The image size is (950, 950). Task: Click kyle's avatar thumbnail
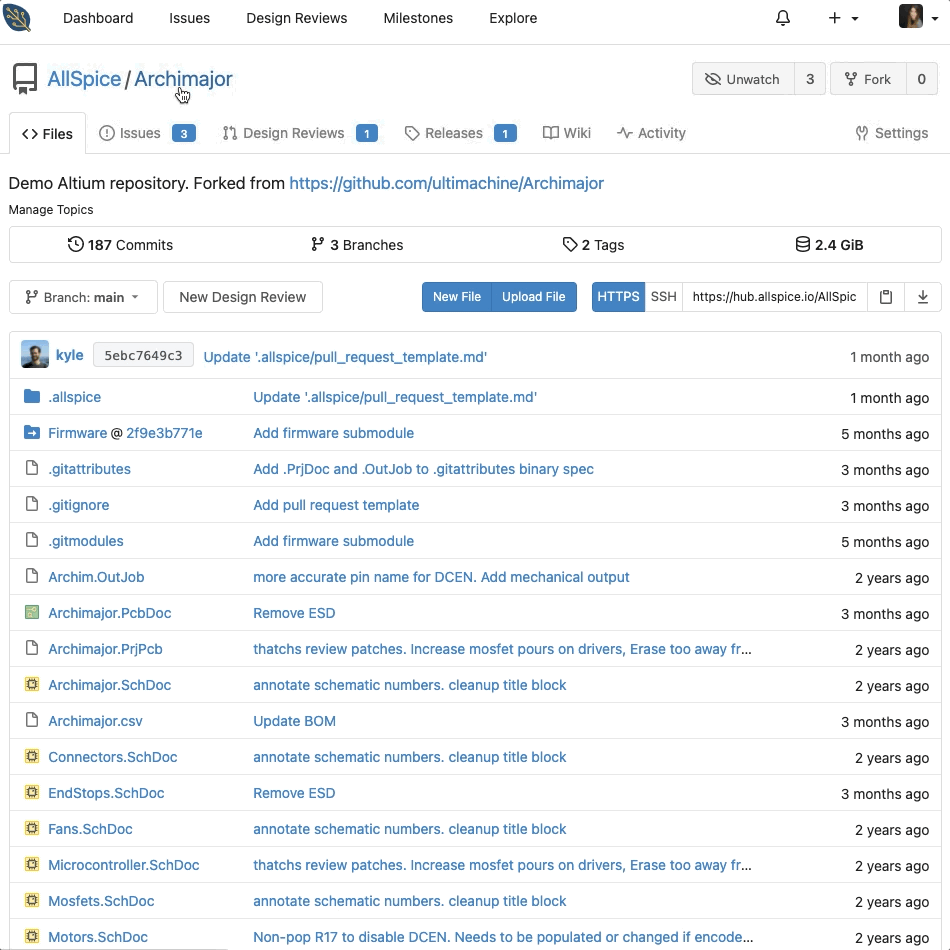pos(35,354)
